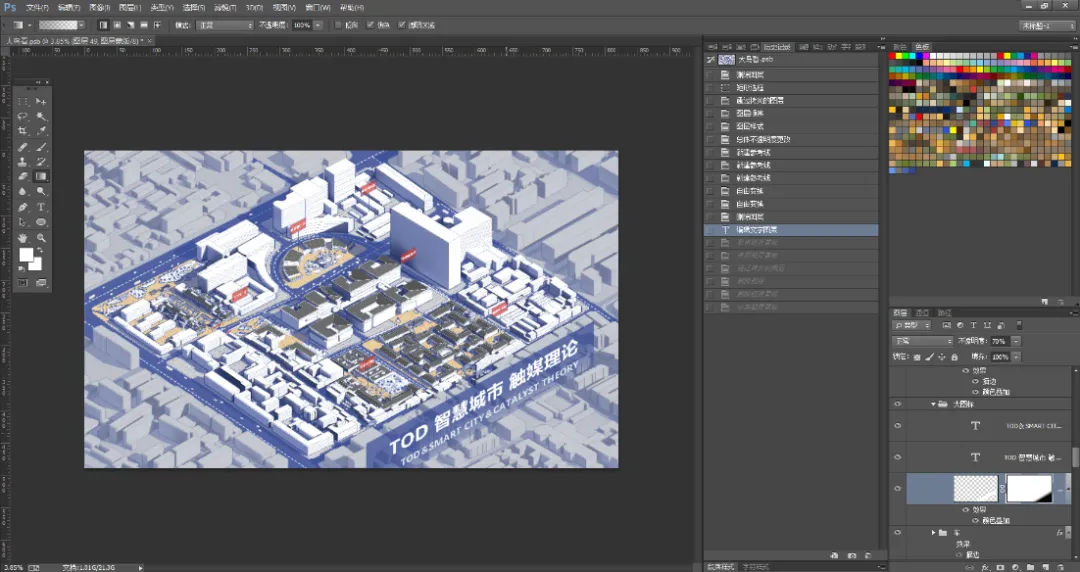The image size is (1080, 572).
Task: Delete layer with the trash icon
Action: click(x=1061, y=567)
